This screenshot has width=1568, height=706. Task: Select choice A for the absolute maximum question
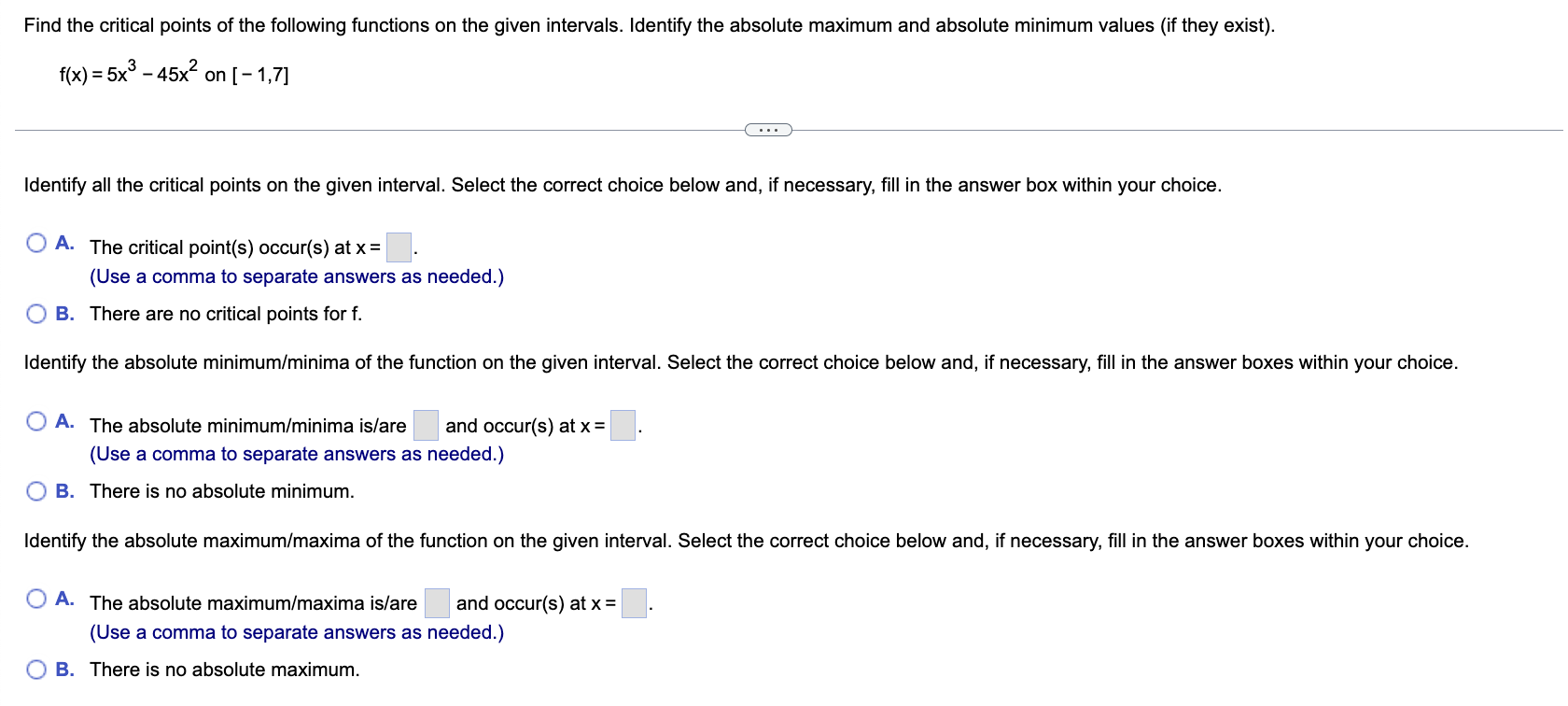tap(35, 598)
